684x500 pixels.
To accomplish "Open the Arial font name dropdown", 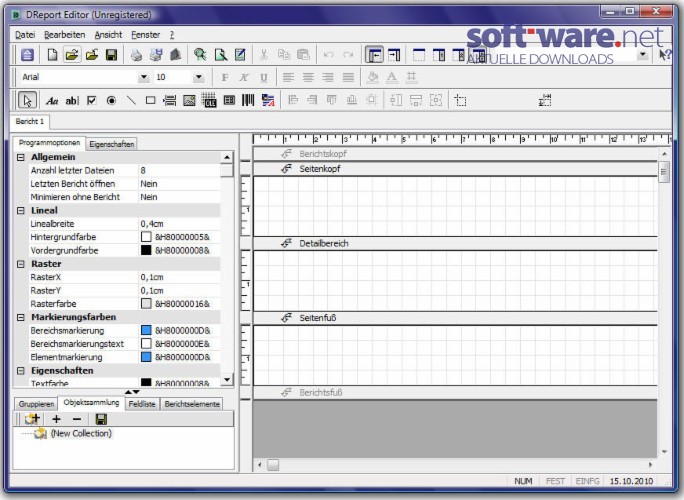I will (x=144, y=77).
